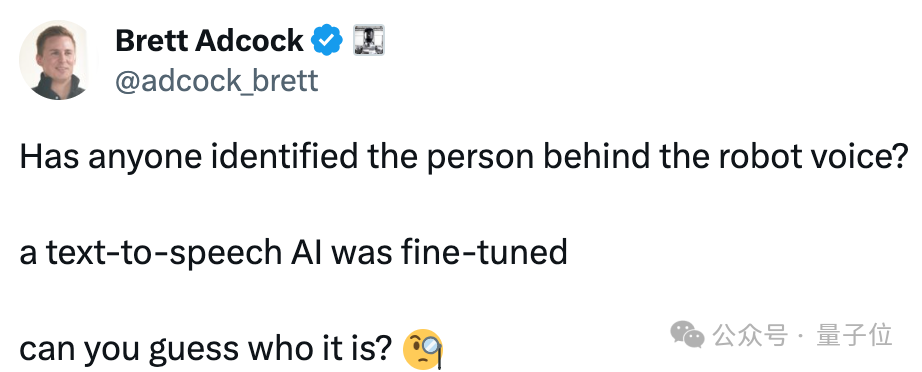Click the line 'can you guess who it is?'
The image size is (922, 372).
[x=206, y=349]
